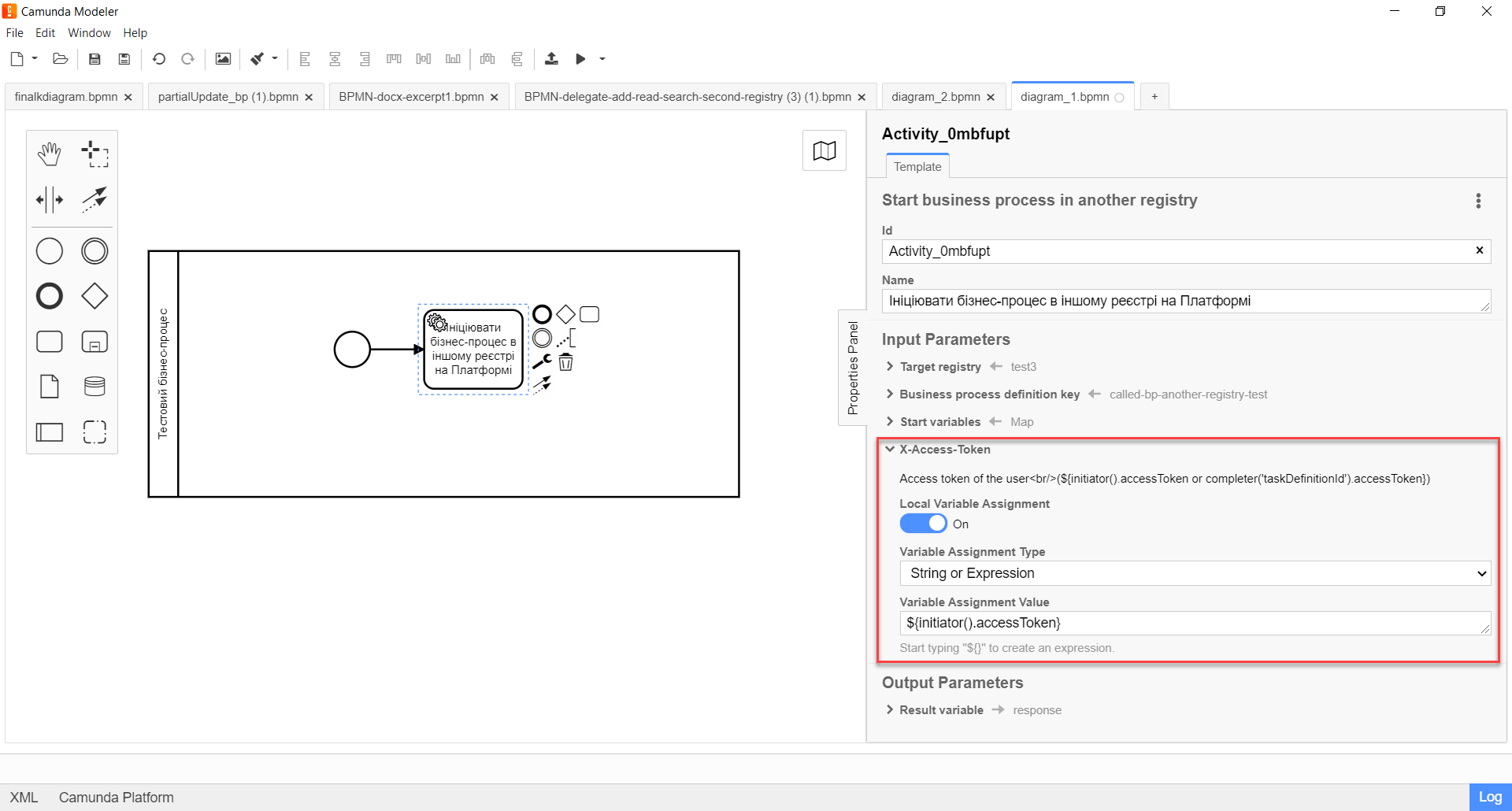Switch to partialUpdate_bp (1).bpmn tab
This screenshot has width=1512, height=811.
228,97
